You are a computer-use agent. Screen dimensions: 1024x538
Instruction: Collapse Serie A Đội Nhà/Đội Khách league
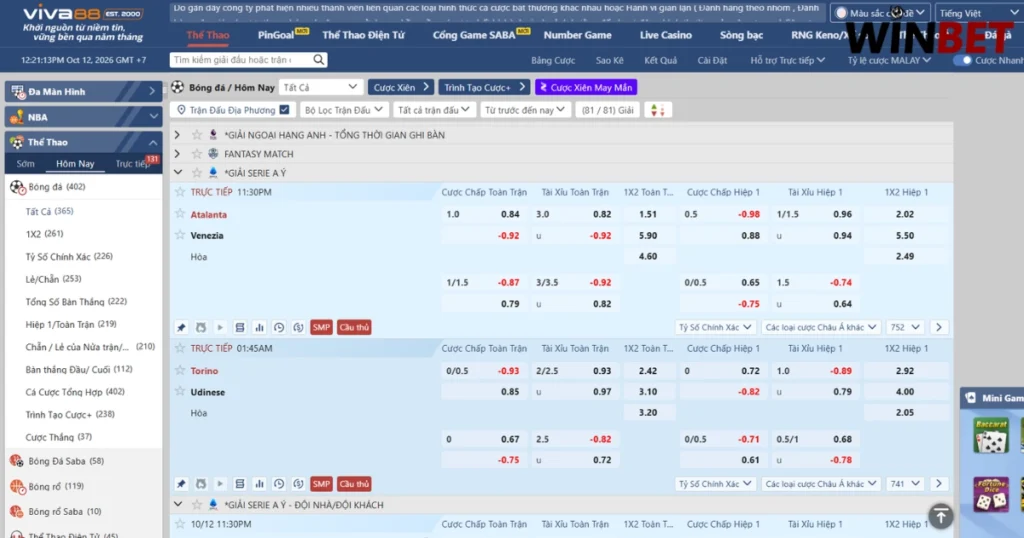[x=178, y=505]
